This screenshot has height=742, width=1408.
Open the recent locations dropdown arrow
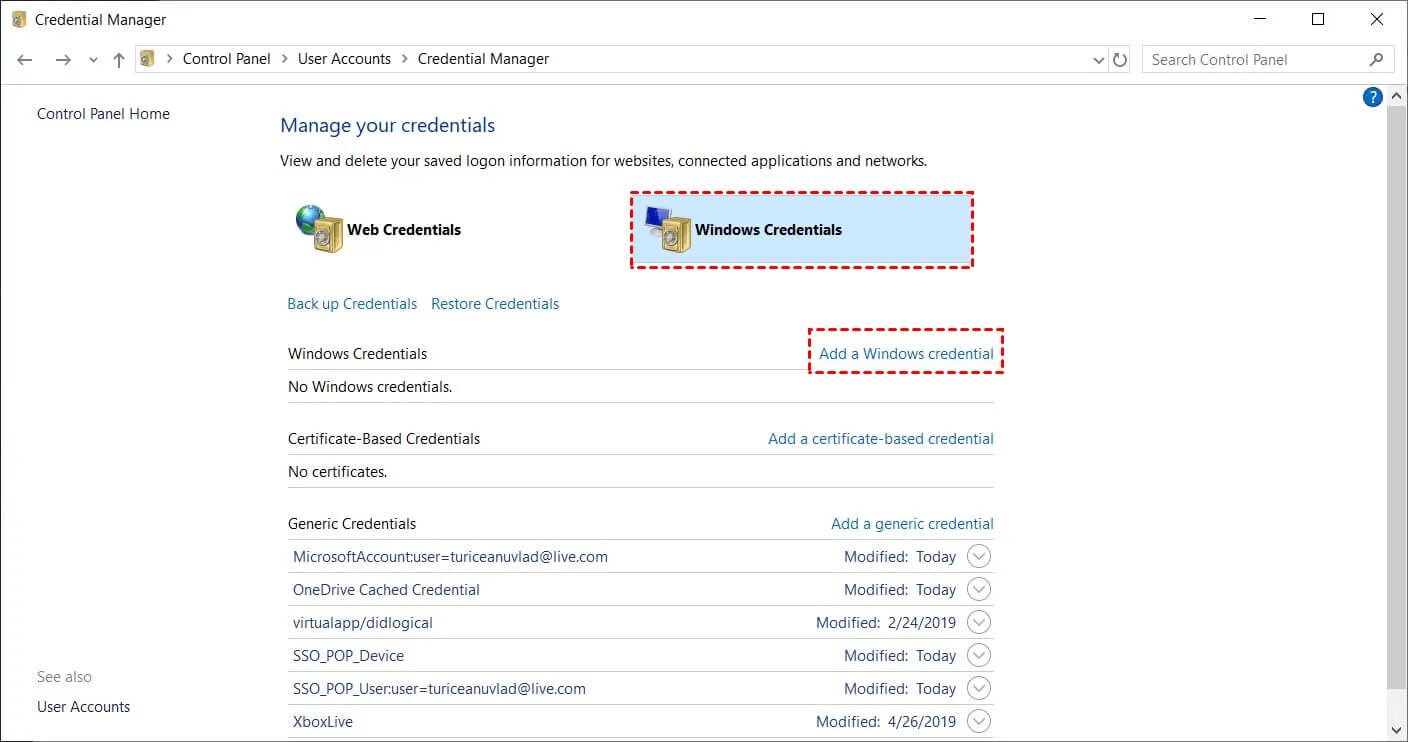coord(93,60)
